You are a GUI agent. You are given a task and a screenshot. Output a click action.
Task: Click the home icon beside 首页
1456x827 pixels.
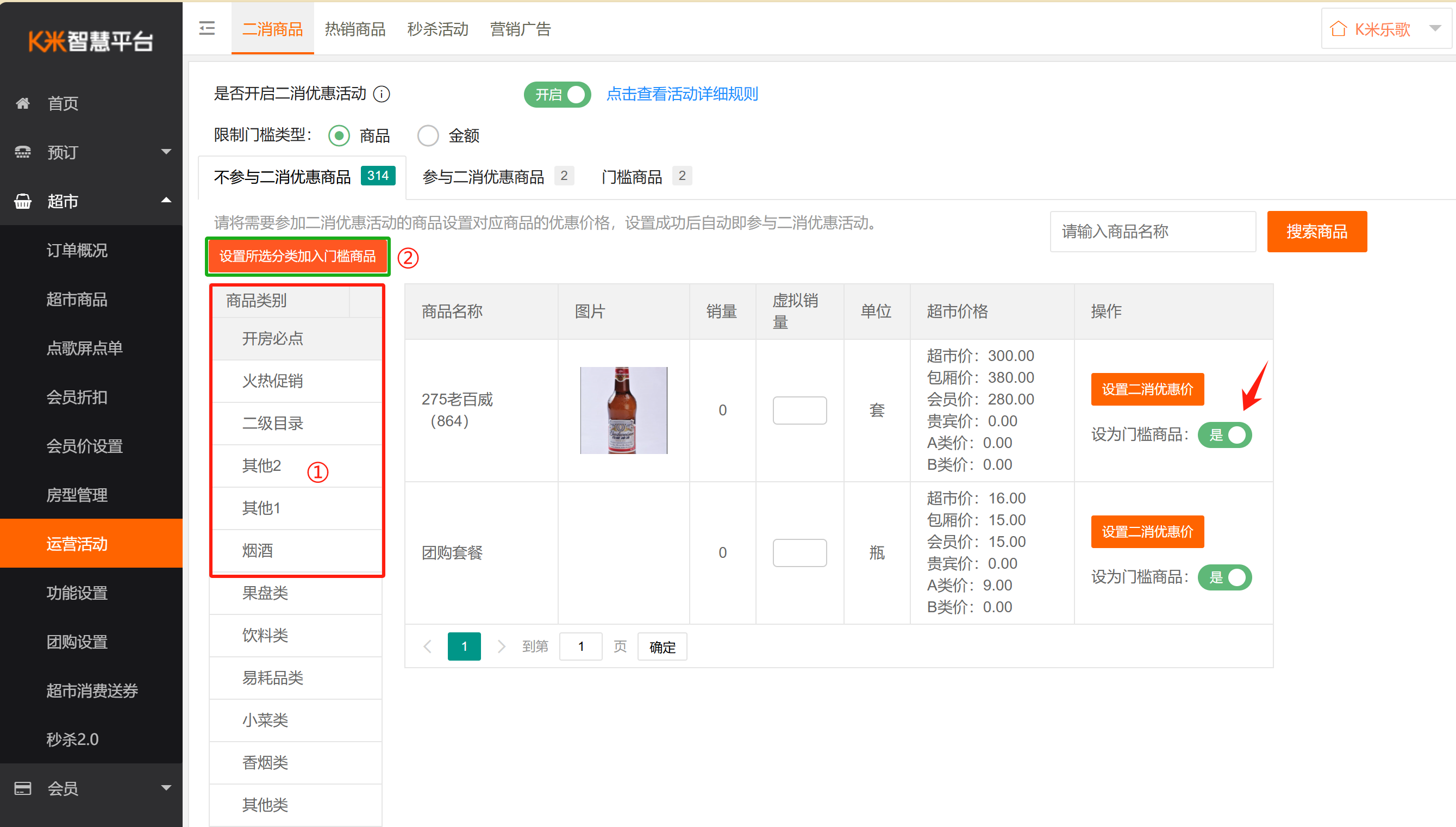click(x=23, y=103)
